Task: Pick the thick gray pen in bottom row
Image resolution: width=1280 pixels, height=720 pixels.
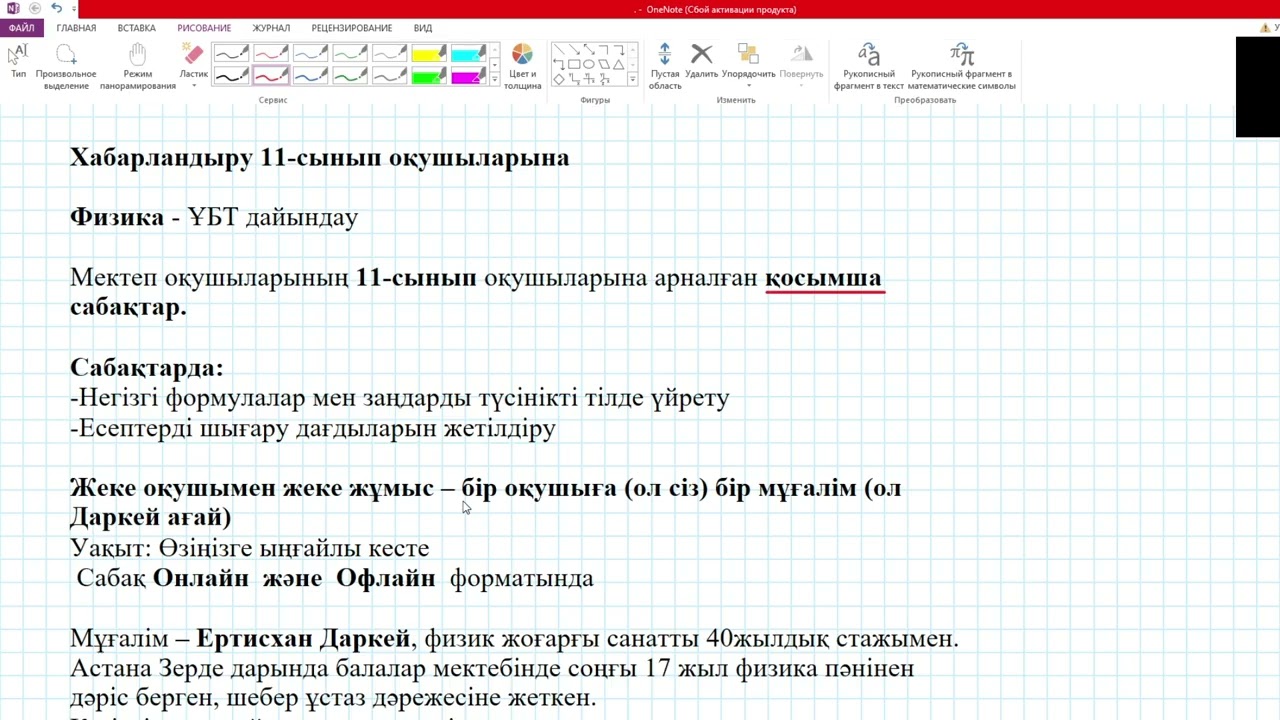Action: [x=390, y=76]
